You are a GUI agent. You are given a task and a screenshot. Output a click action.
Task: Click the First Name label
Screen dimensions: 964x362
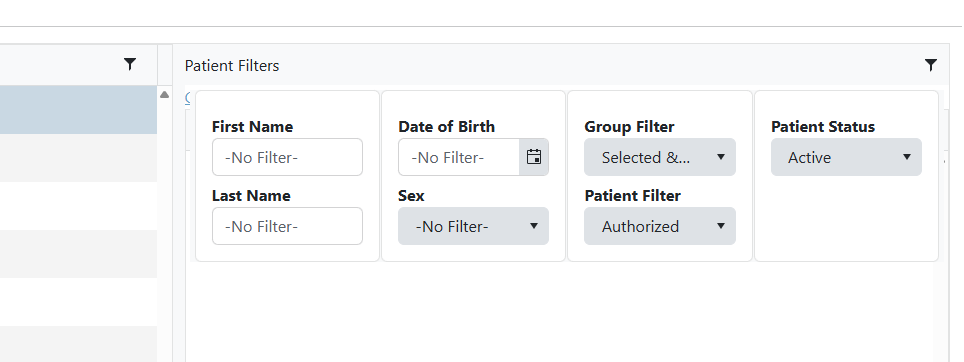click(252, 127)
